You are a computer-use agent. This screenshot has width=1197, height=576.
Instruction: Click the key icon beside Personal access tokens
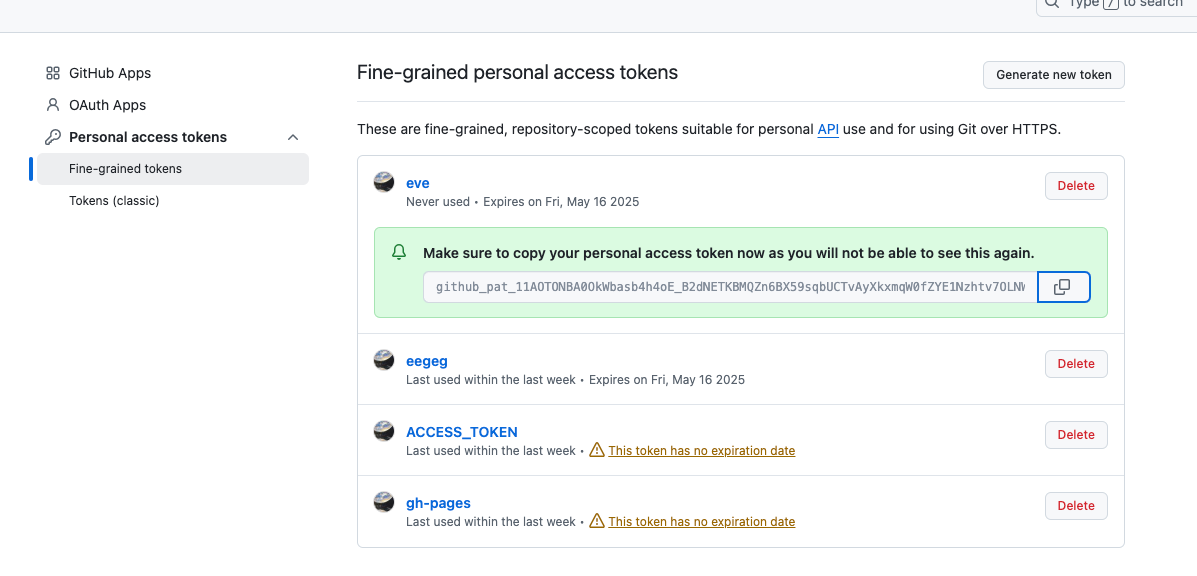pos(53,137)
